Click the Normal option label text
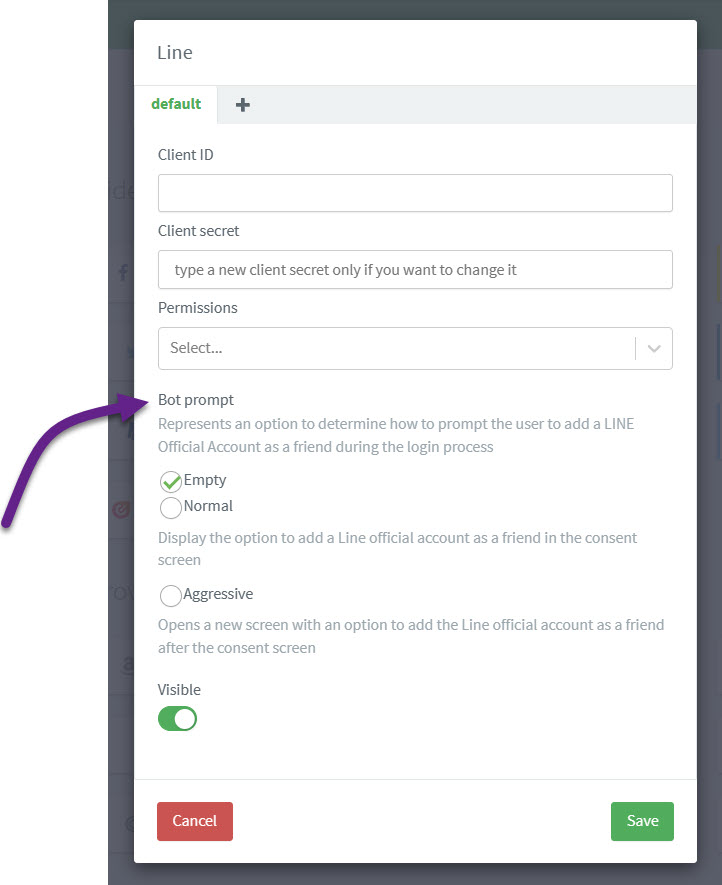The image size is (722, 885). click(x=208, y=506)
